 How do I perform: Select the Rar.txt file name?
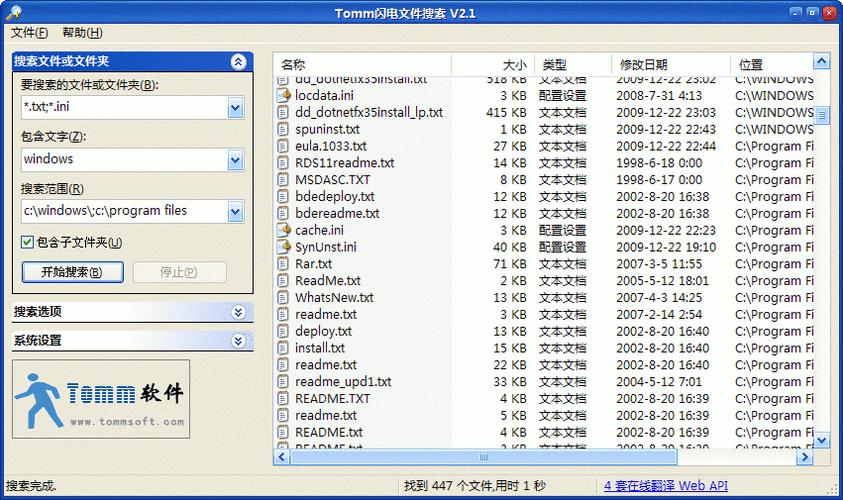point(313,264)
